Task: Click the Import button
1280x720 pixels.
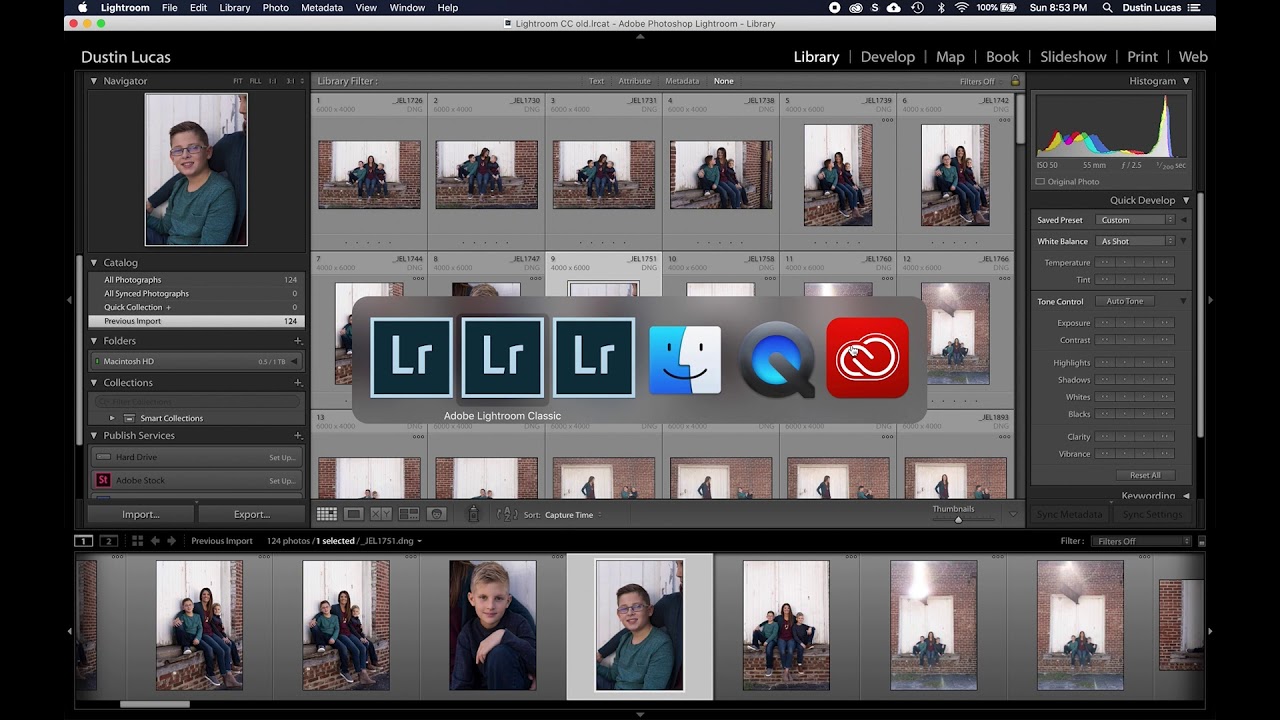Action: click(x=141, y=514)
